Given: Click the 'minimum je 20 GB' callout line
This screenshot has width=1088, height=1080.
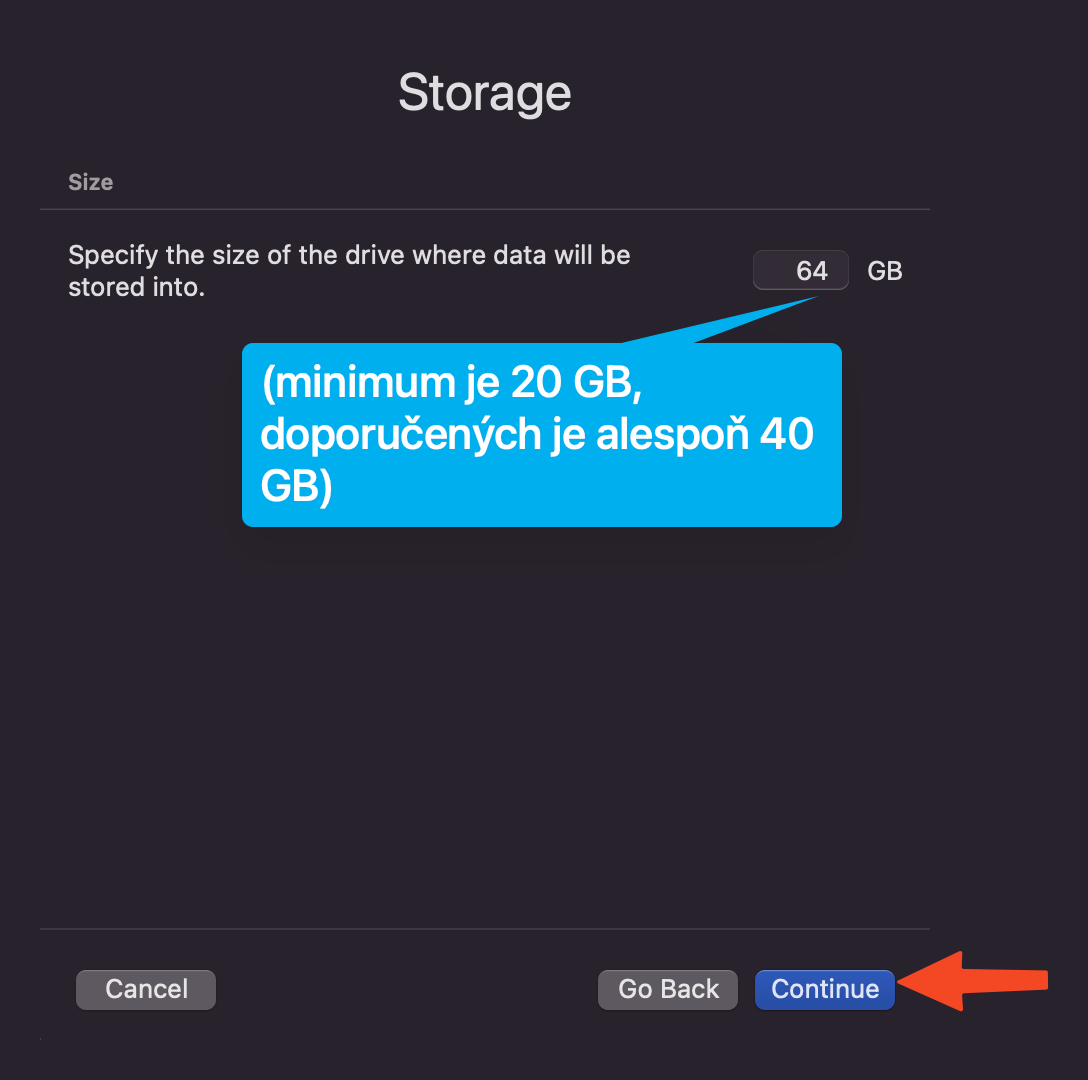Looking at the screenshot, I should point(452,382).
